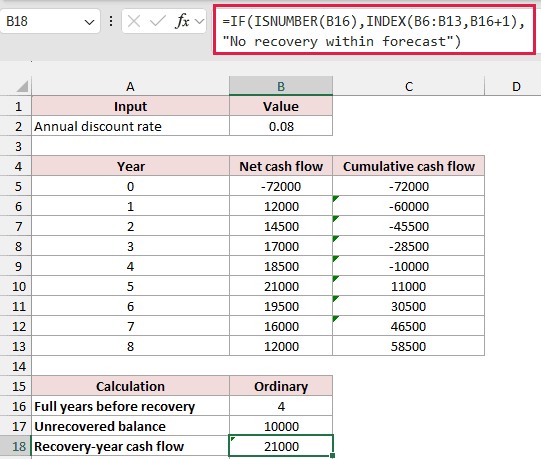Image resolution: width=541 pixels, height=459 pixels.
Task: Select net cash flow 19500
Action: 281,306
